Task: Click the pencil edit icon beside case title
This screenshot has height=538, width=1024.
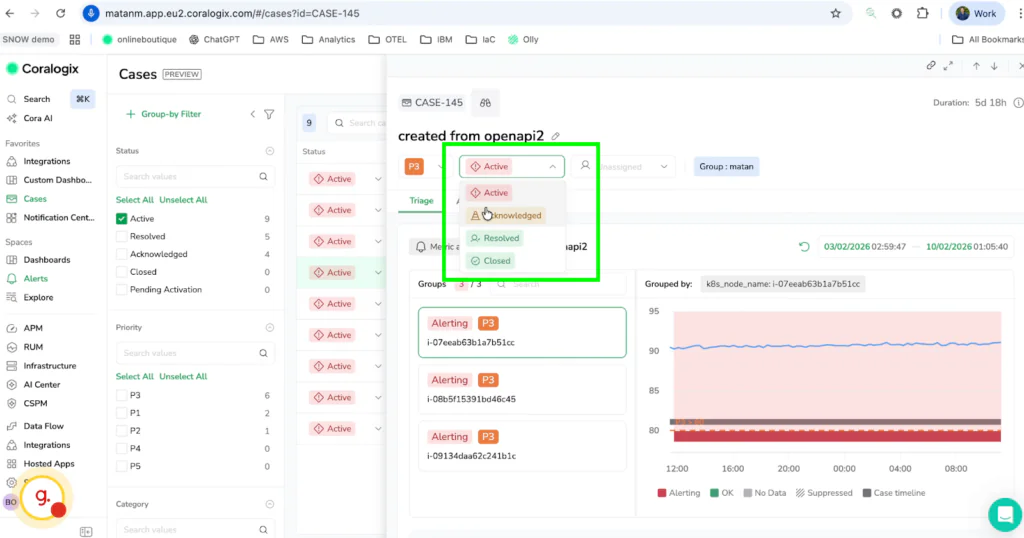Action: click(556, 136)
